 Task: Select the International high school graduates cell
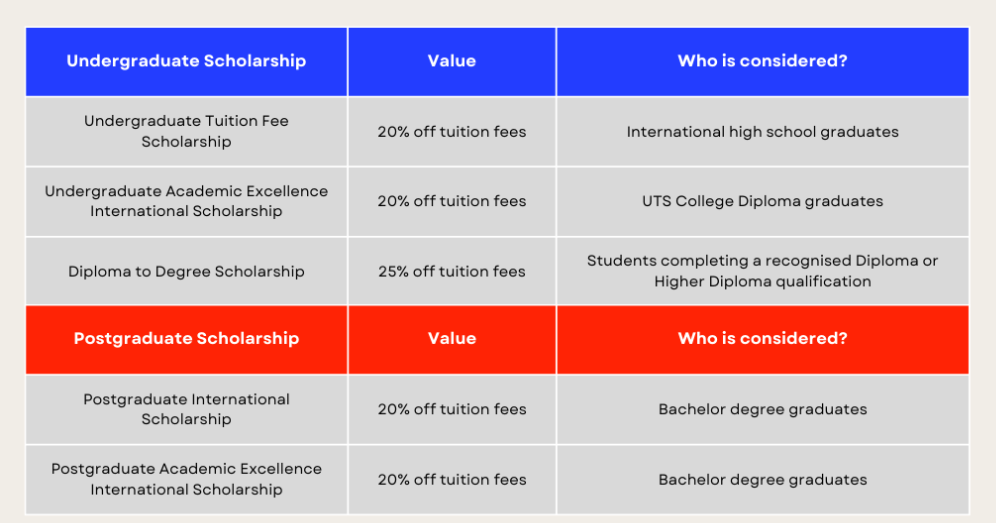click(x=762, y=131)
